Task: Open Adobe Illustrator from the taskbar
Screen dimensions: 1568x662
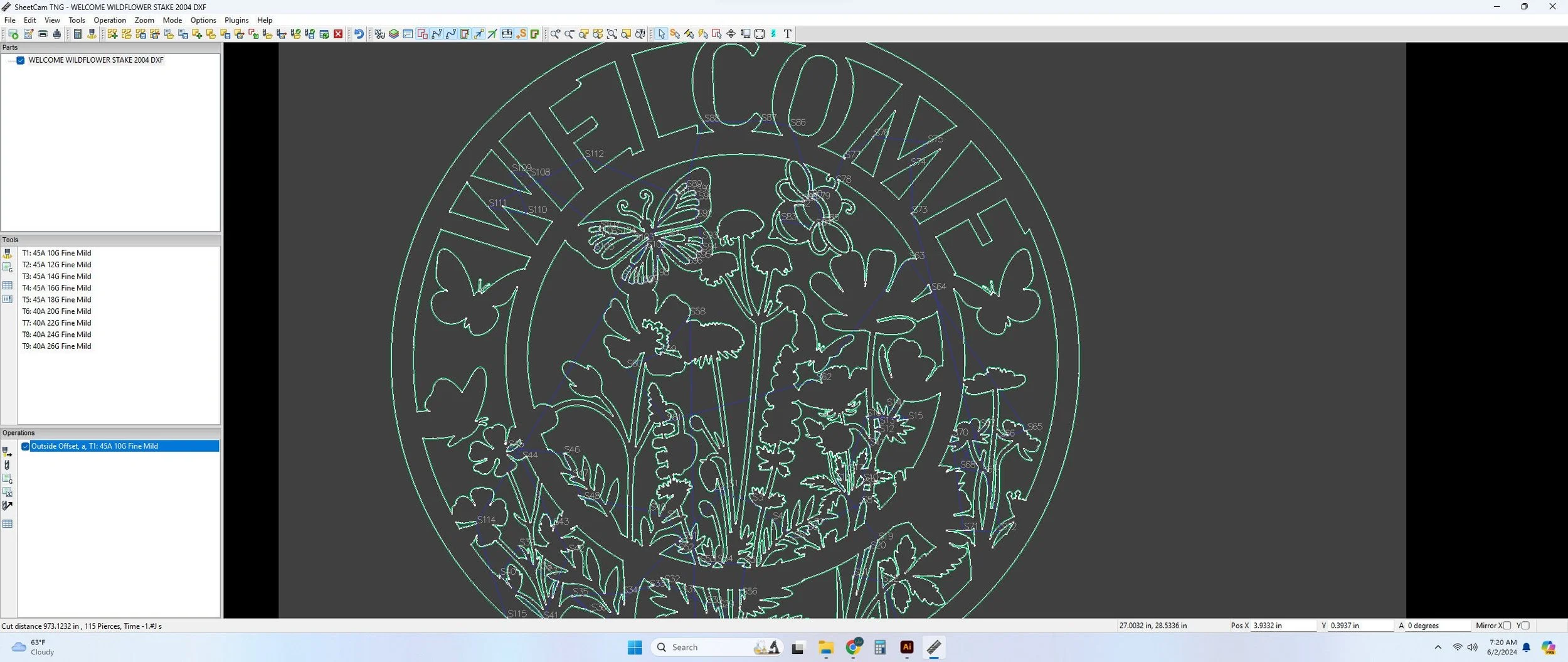Action: coord(907,647)
